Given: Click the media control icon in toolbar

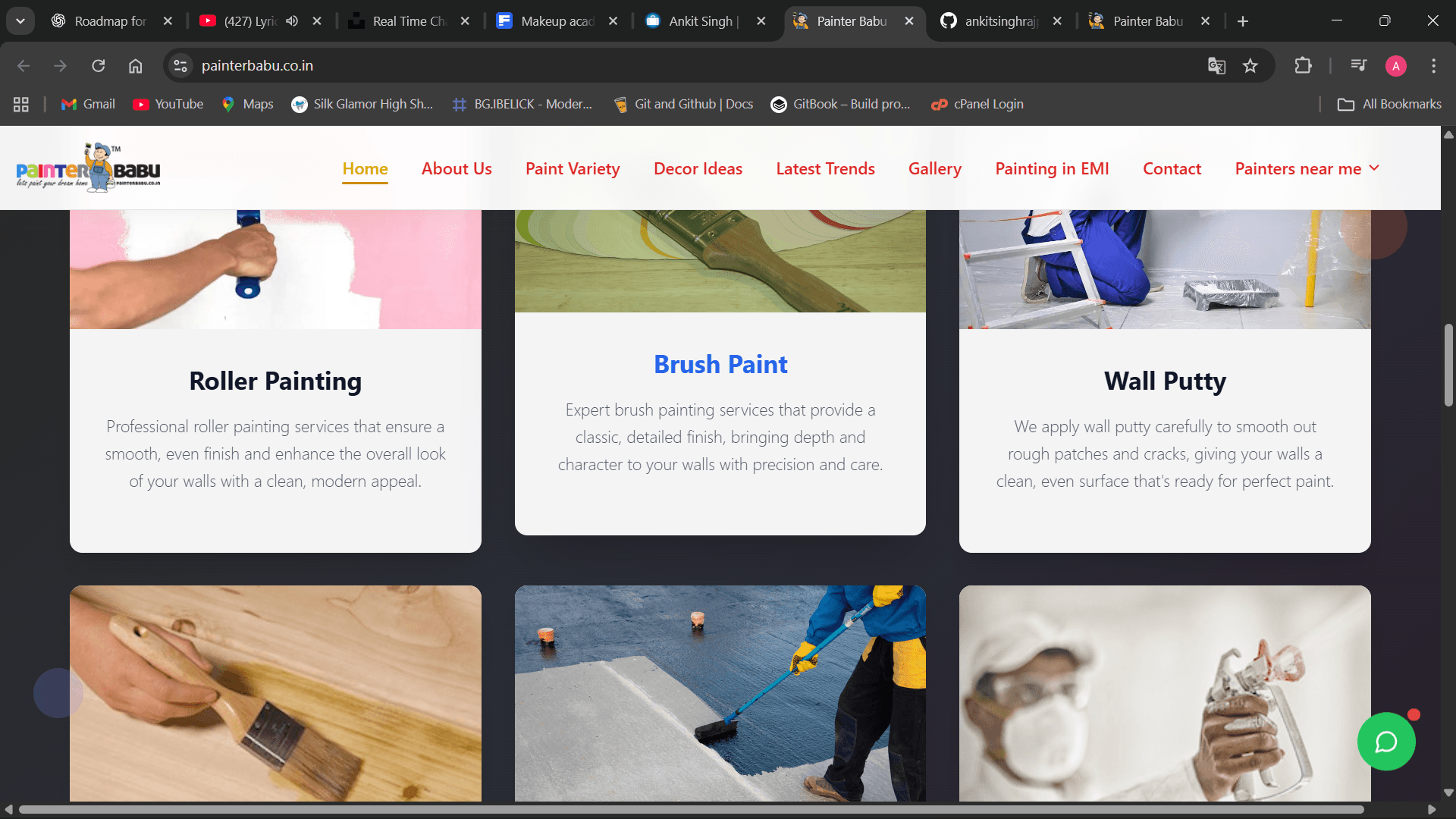Looking at the screenshot, I should click(x=1358, y=66).
